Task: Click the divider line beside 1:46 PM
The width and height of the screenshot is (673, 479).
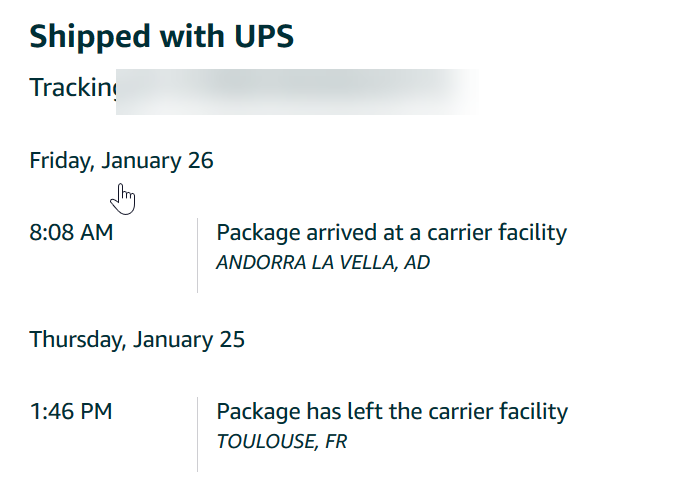Action: [197, 433]
